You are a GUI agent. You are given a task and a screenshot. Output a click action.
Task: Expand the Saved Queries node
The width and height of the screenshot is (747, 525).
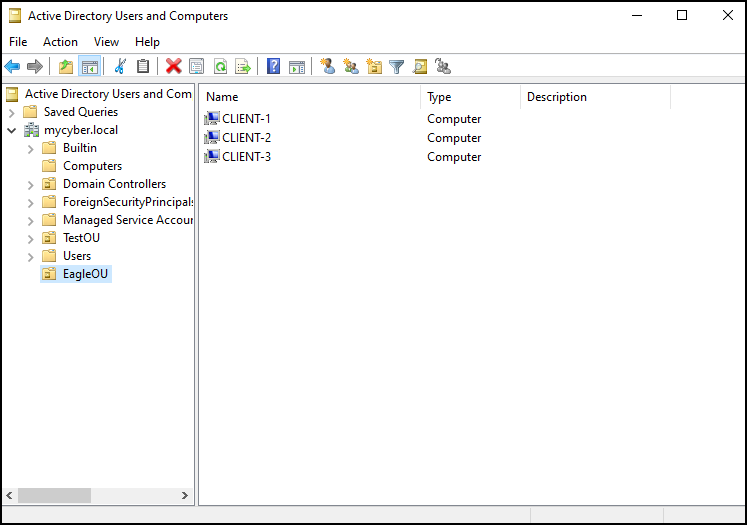(12, 112)
